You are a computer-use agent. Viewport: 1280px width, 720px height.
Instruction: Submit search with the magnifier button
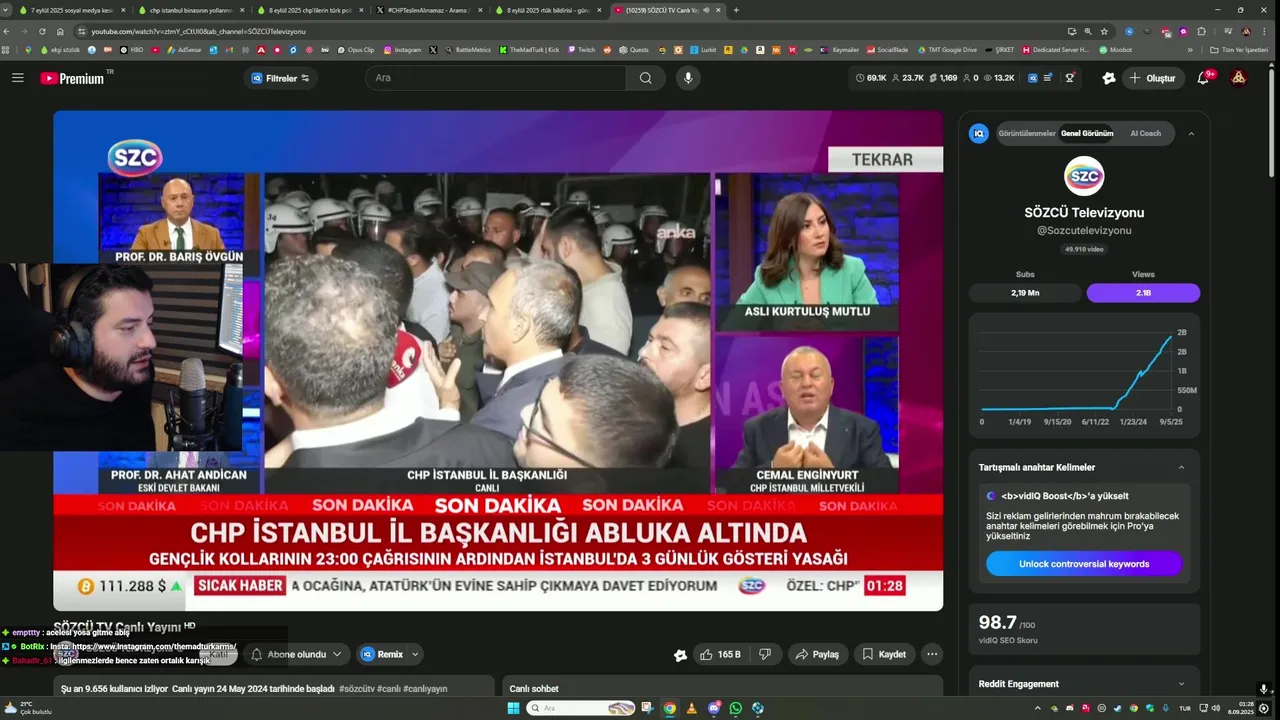[646, 78]
